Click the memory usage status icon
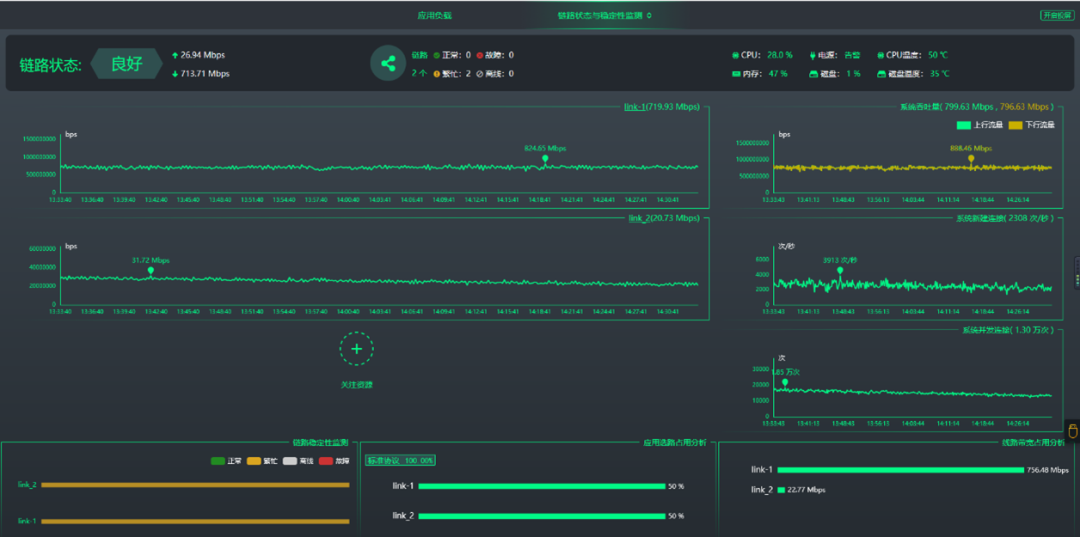This screenshot has width=1080, height=537. point(736,74)
